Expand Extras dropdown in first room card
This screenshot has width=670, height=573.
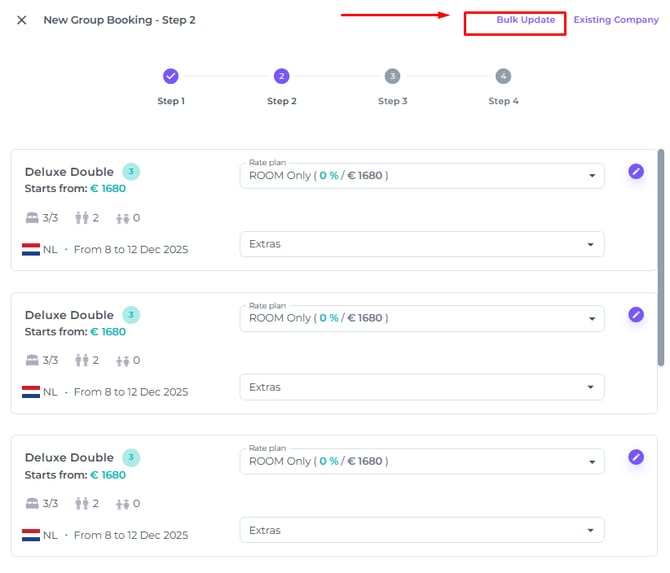[x=421, y=244]
